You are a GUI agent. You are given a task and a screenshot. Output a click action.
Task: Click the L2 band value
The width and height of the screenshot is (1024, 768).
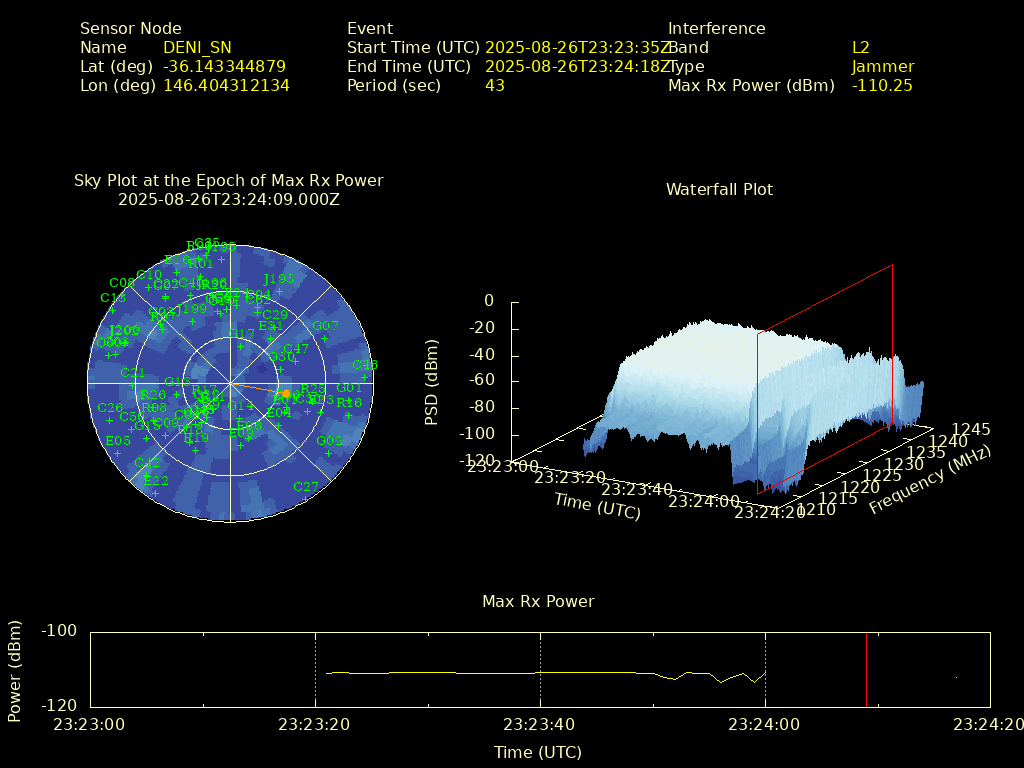(x=860, y=47)
